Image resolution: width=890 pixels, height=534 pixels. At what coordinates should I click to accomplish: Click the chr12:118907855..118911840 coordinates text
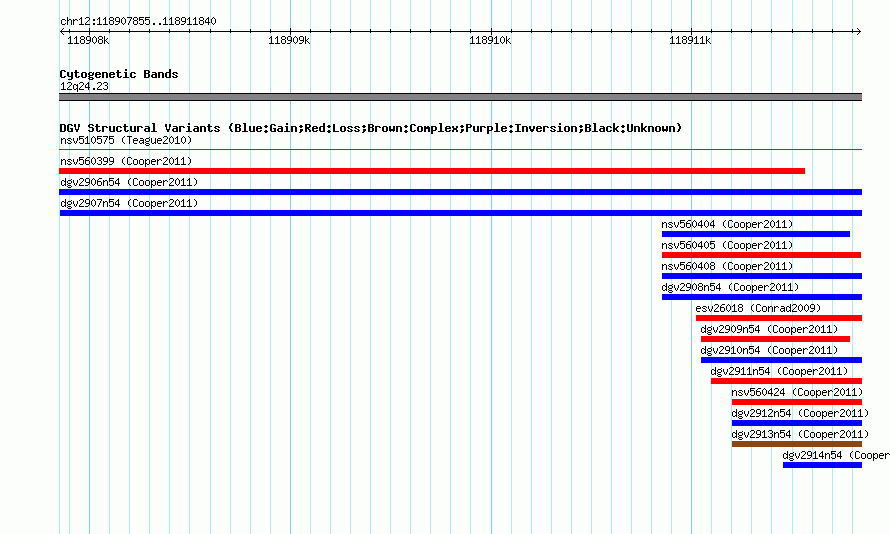[138, 22]
